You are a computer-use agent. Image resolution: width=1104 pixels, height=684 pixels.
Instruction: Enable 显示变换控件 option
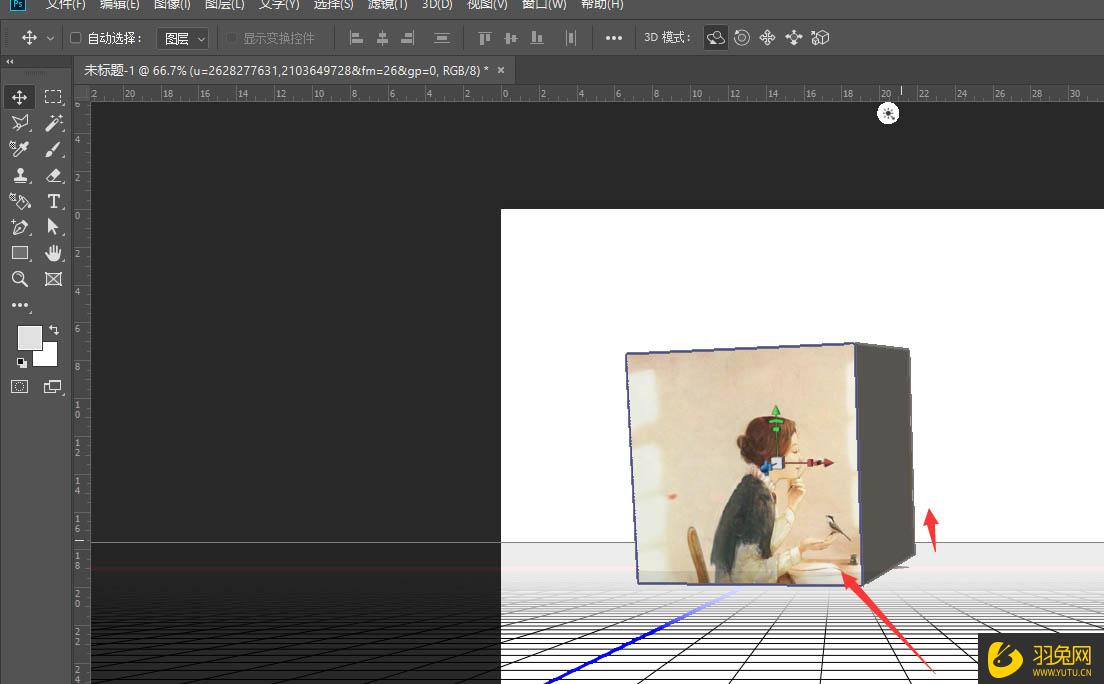coord(230,37)
